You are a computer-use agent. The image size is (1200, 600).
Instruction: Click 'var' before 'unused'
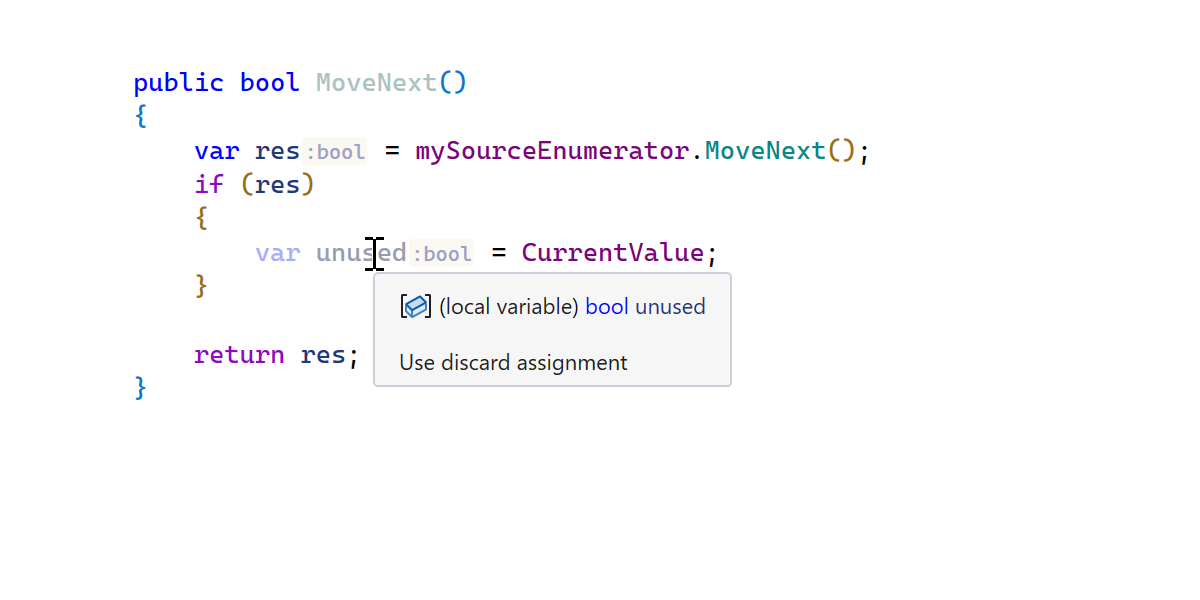click(x=278, y=253)
